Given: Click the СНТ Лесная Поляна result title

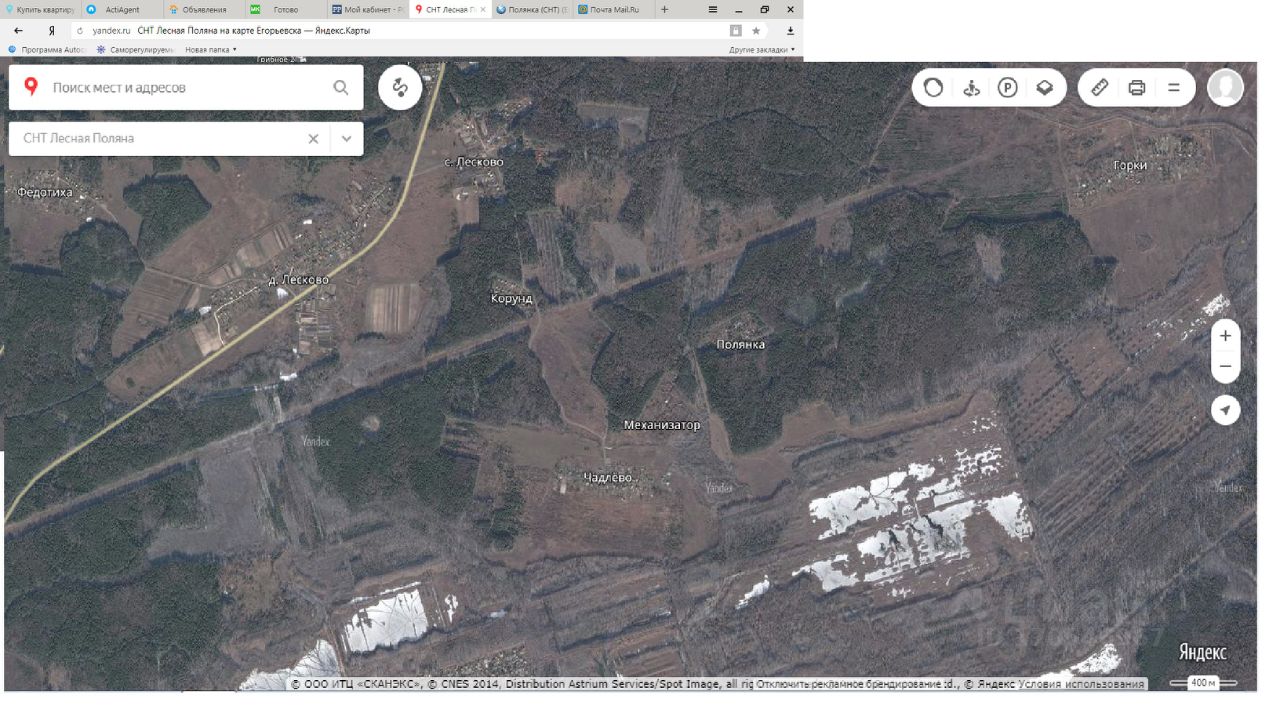Looking at the screenshot, I should pos(79,139).
